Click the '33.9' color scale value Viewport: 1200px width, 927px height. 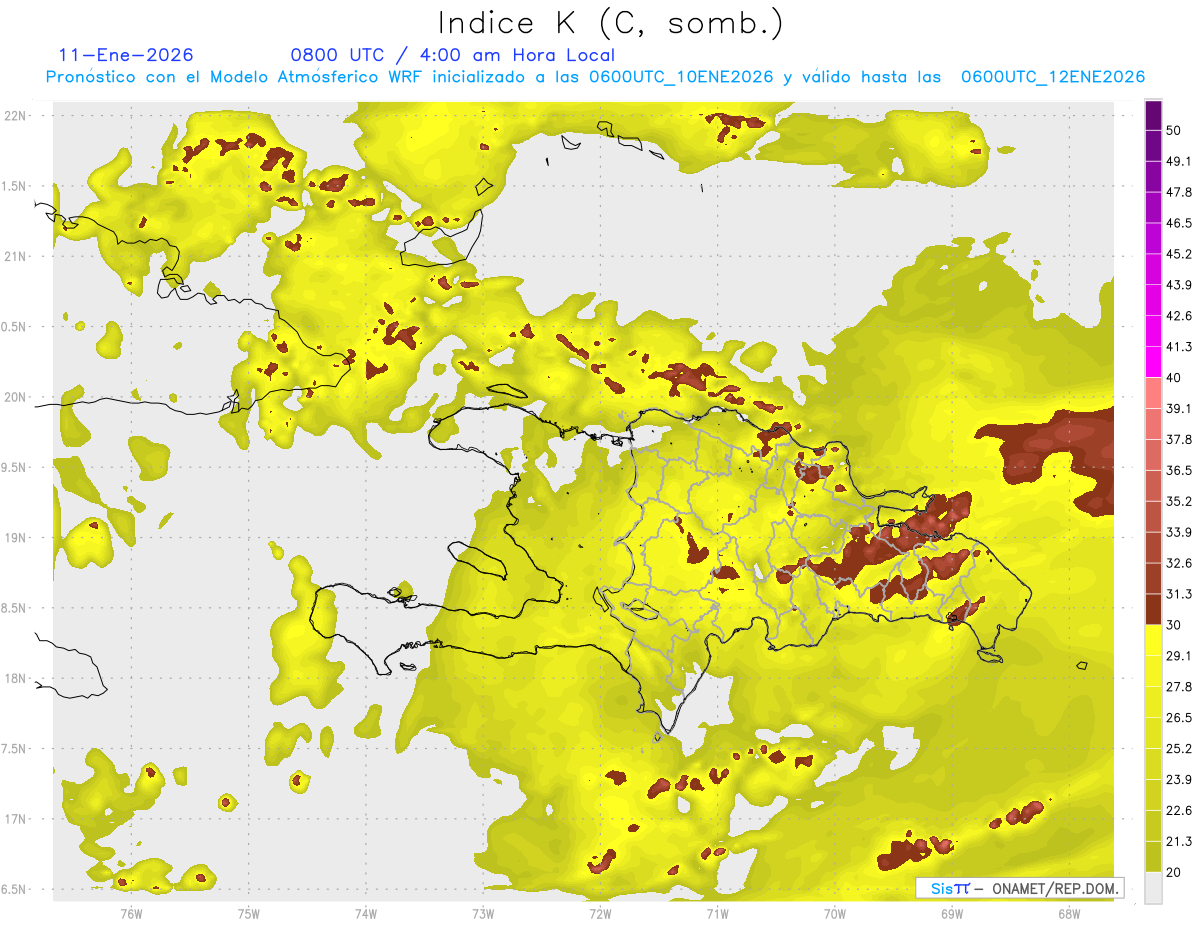click(1179, 532)
